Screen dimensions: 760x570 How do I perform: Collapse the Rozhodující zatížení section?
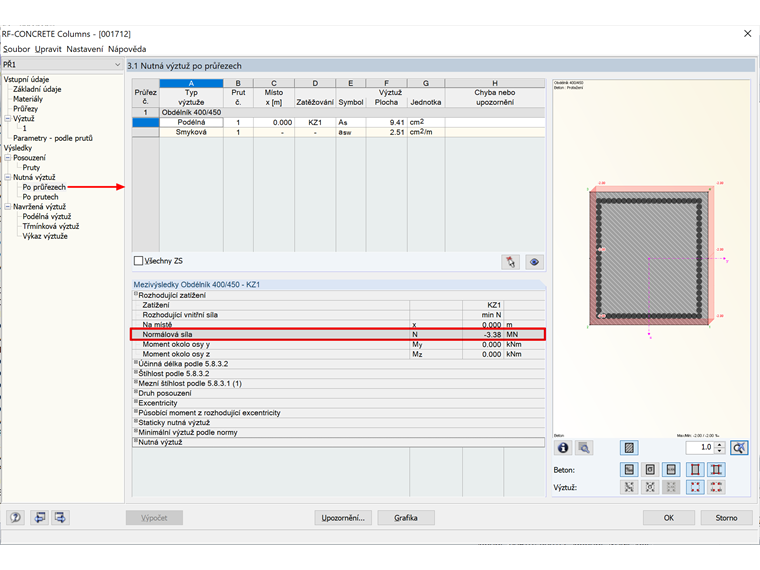click(x=136, y=294)
